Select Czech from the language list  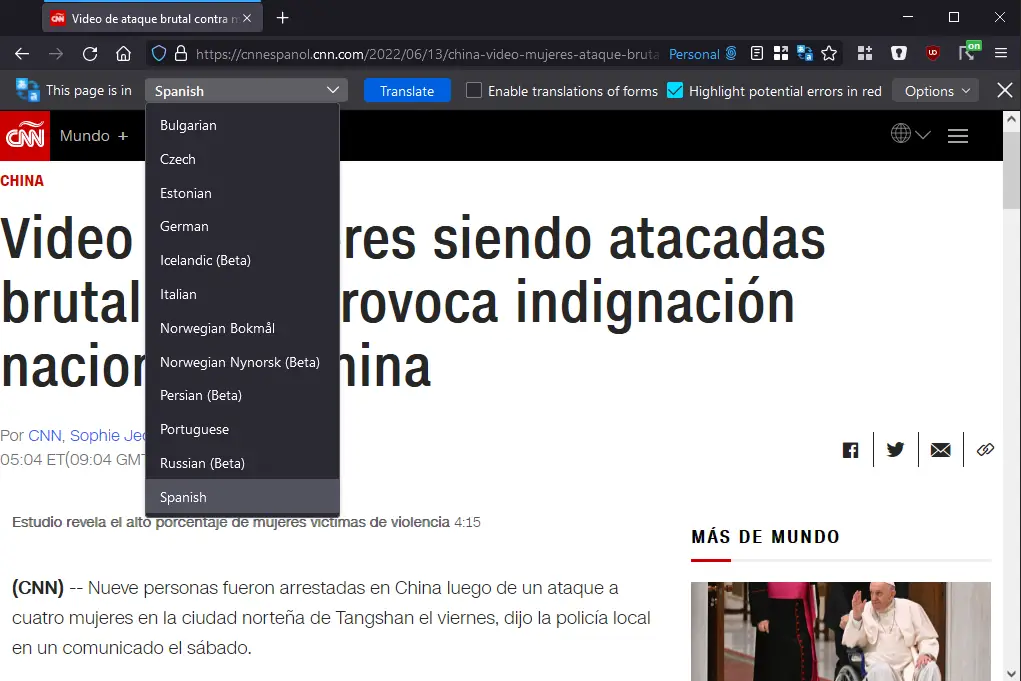point(242,159)
